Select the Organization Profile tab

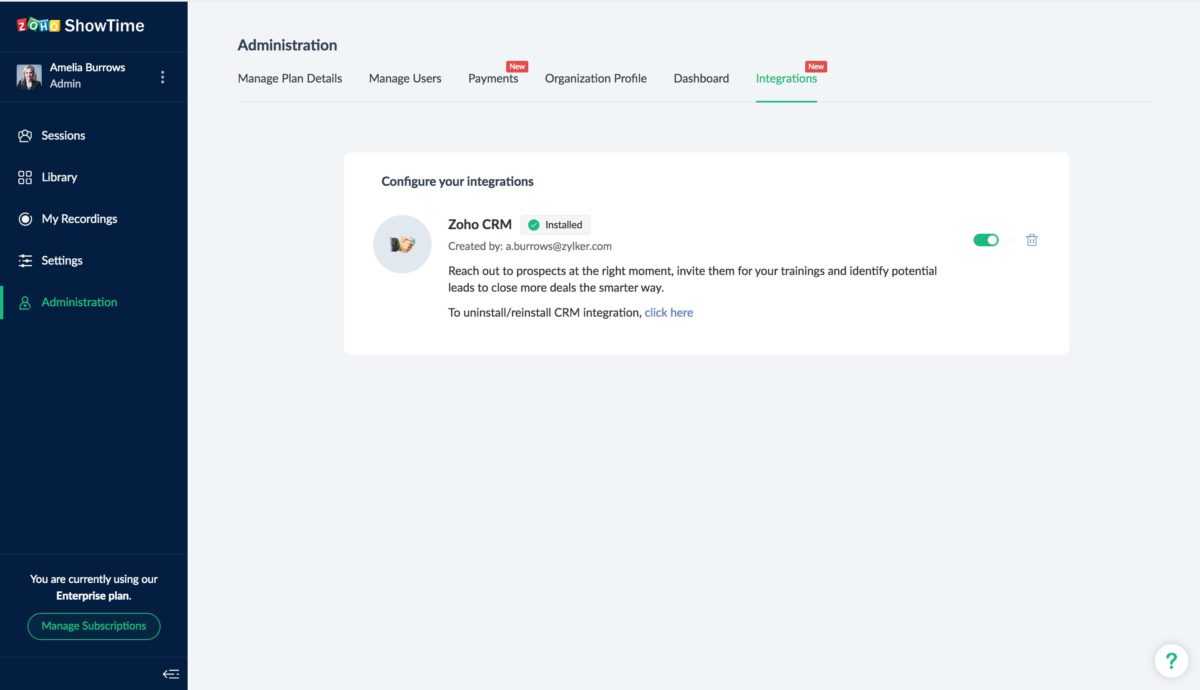596,79
